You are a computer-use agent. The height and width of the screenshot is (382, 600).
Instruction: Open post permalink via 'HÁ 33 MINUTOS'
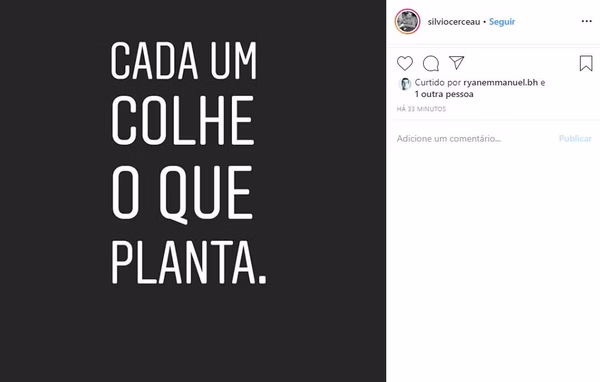421,109
